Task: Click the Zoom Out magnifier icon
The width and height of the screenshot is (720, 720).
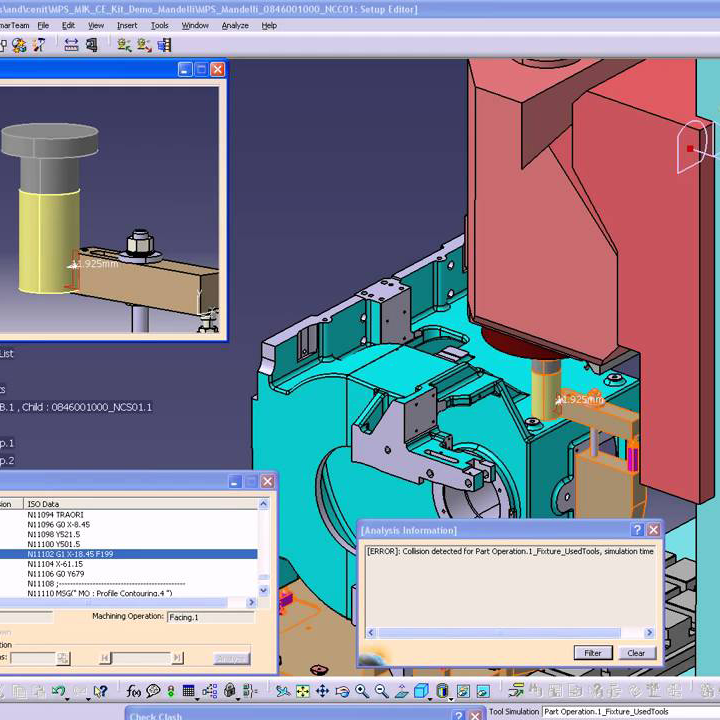Action: 380,691
